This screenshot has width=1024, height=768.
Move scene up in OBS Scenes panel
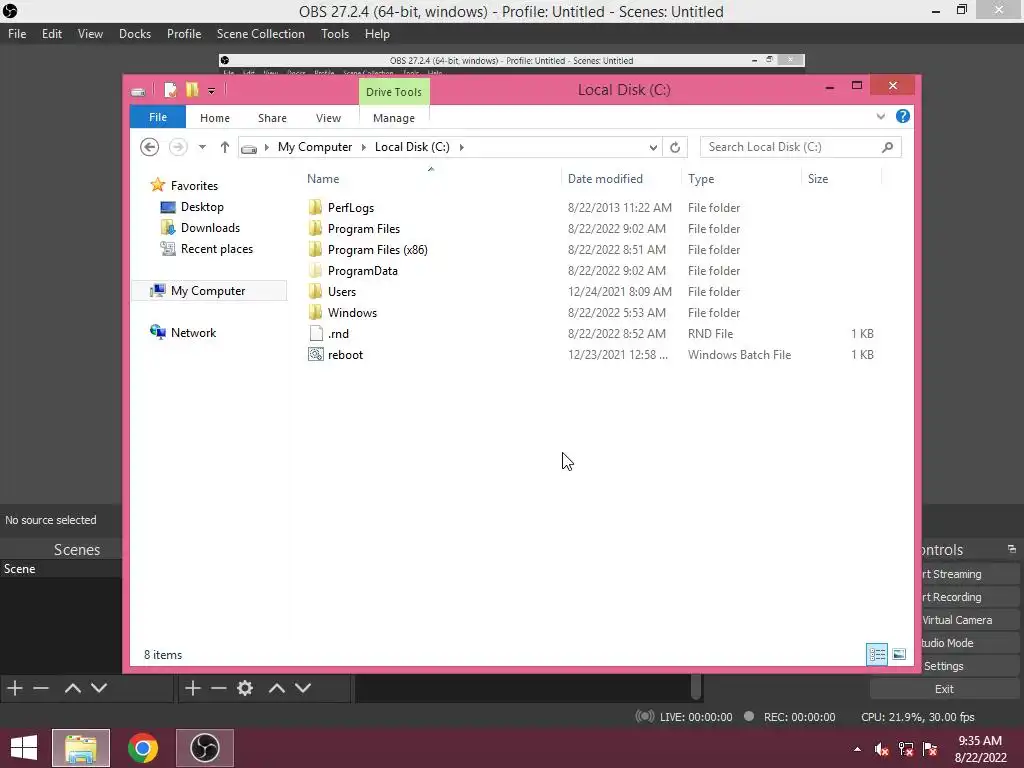point(72,688)
